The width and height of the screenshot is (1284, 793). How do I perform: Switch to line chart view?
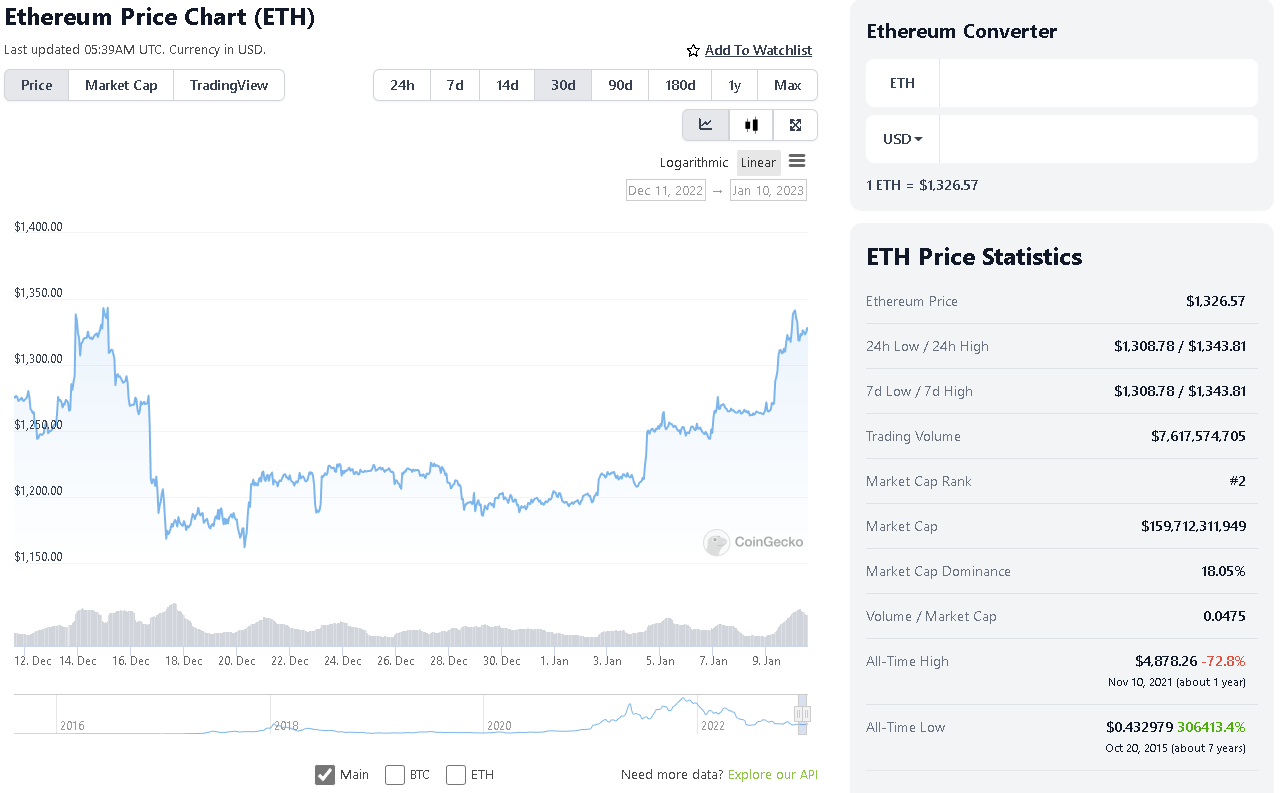pyautogui.click(x=706, y=125)
